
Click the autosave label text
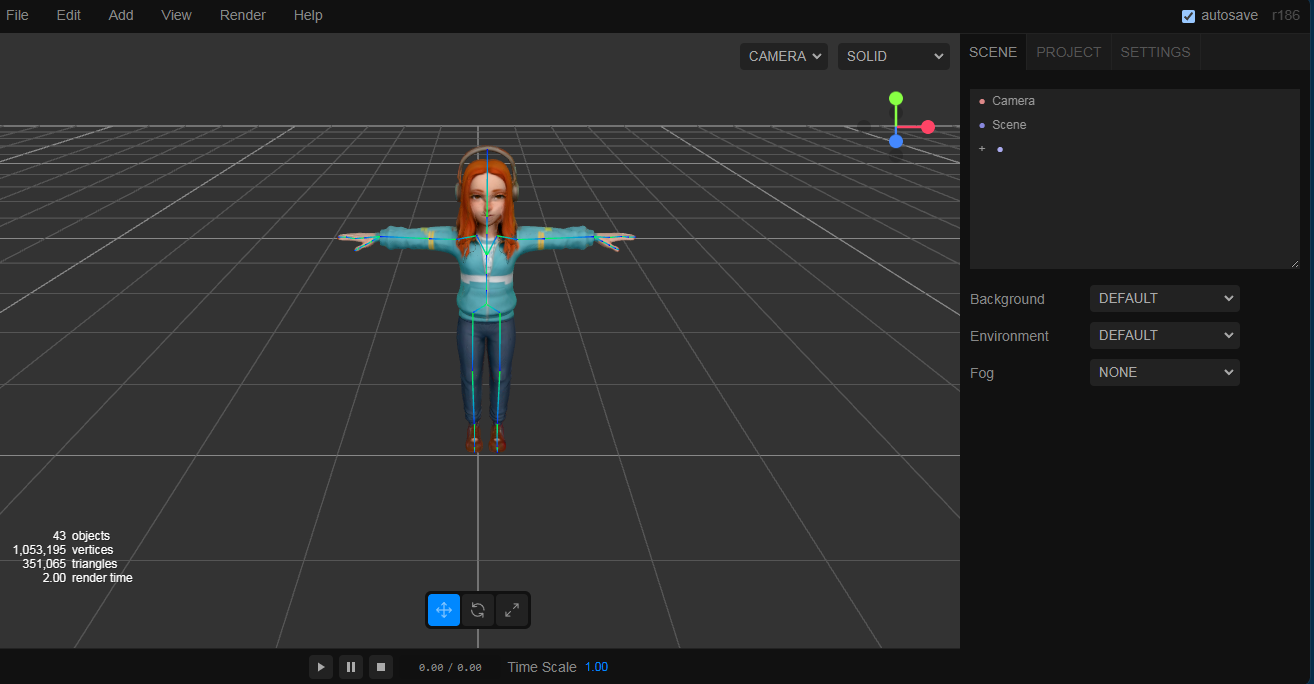coord(1229,16)
